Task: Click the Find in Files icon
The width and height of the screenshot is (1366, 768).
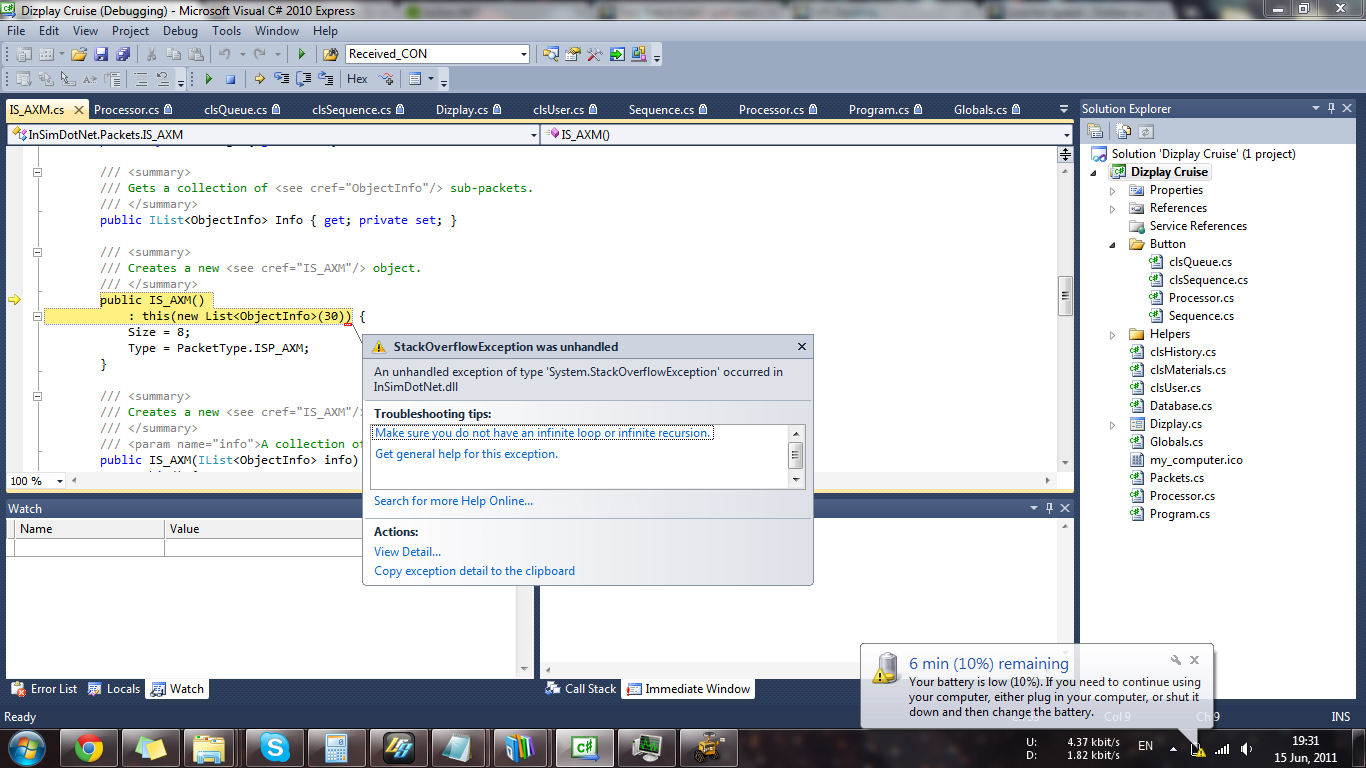Action: 331,54
